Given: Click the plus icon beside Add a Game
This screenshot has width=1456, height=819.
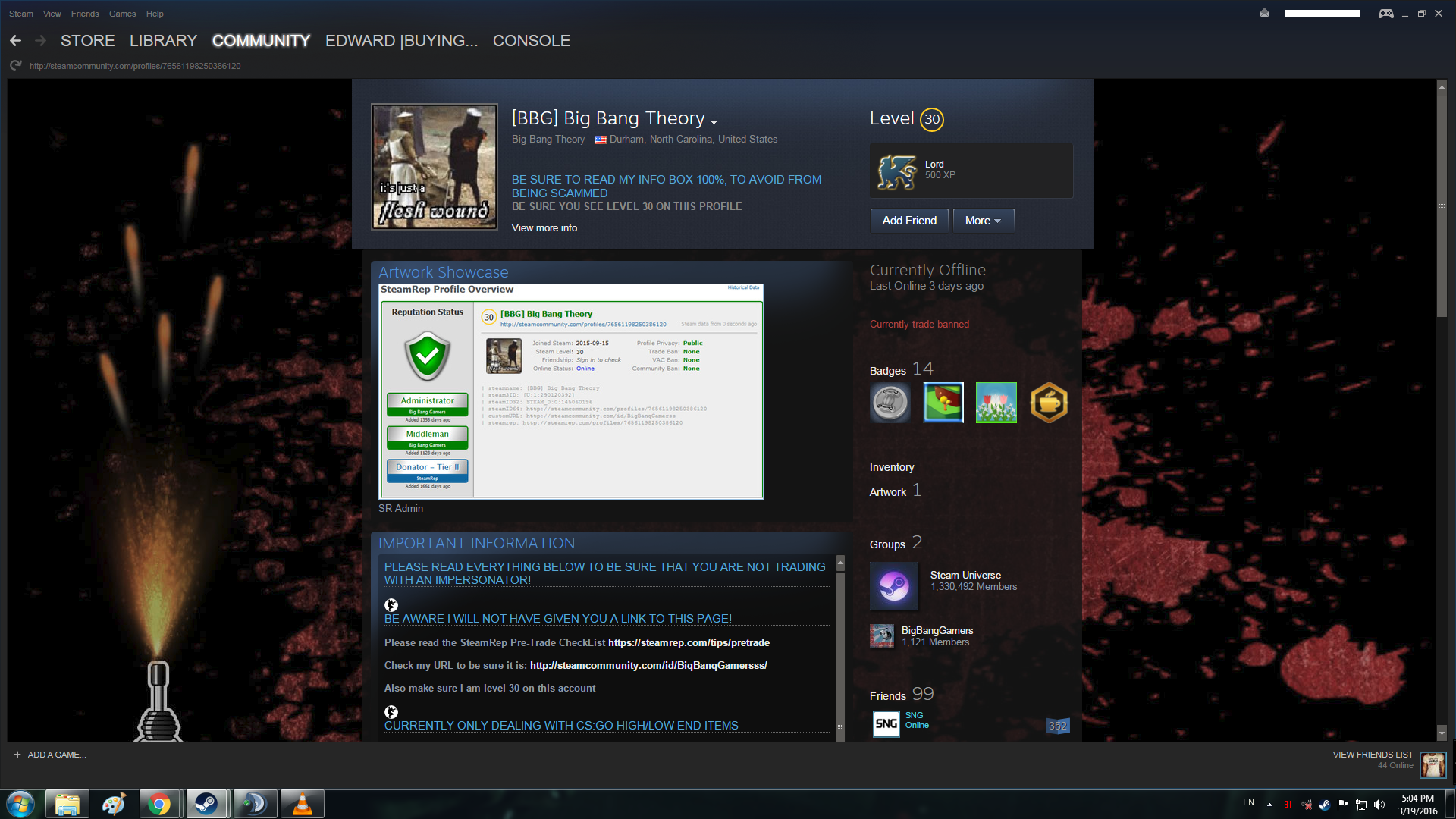Looking at the screenshot, I should tap(17, 755).
